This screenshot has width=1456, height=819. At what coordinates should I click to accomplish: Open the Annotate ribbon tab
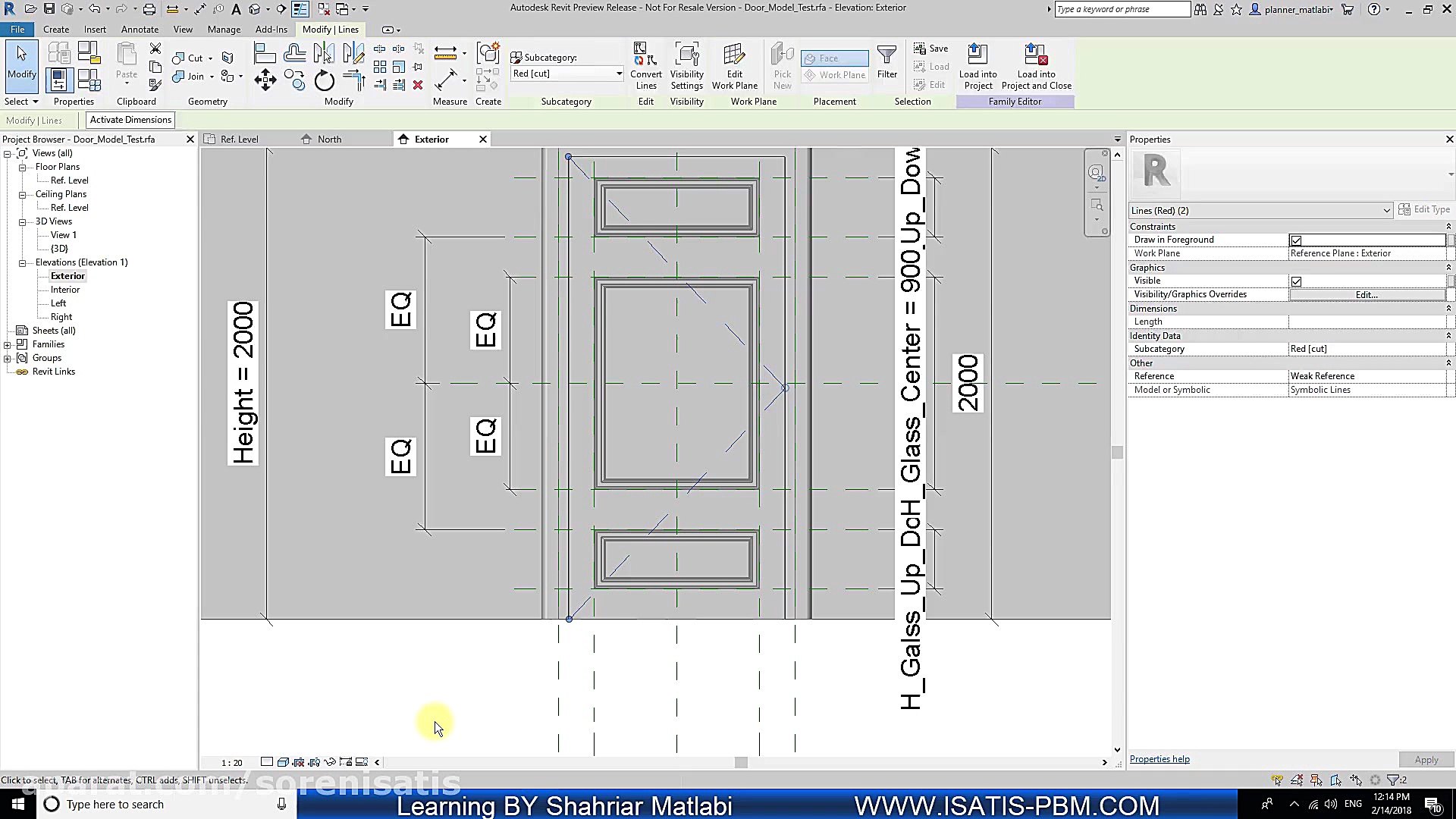pyautogui.click(x=140, y=30)
